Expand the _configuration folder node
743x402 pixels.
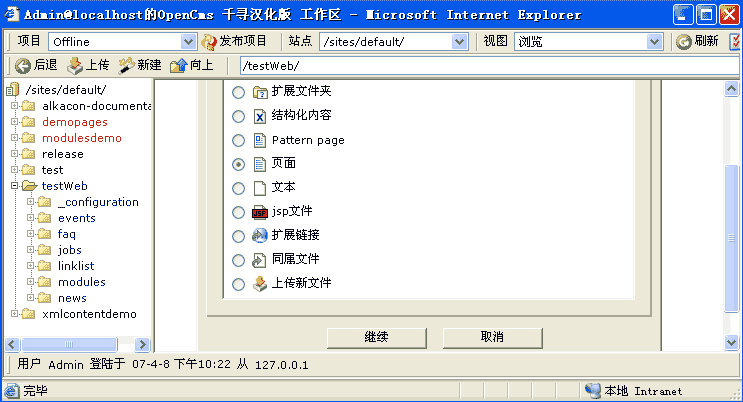31,202
